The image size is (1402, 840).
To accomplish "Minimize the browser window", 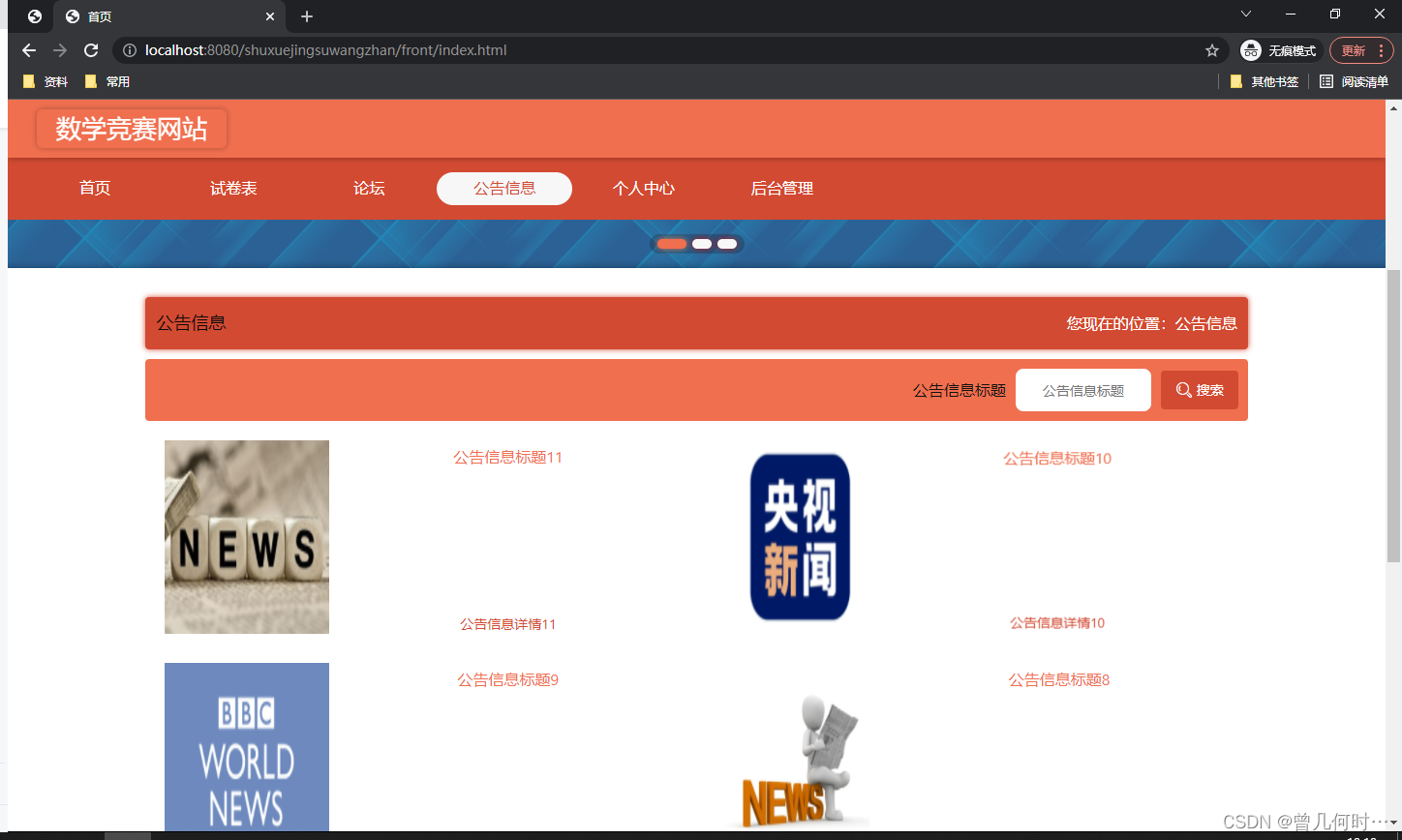I will [x=1291, y=14].
